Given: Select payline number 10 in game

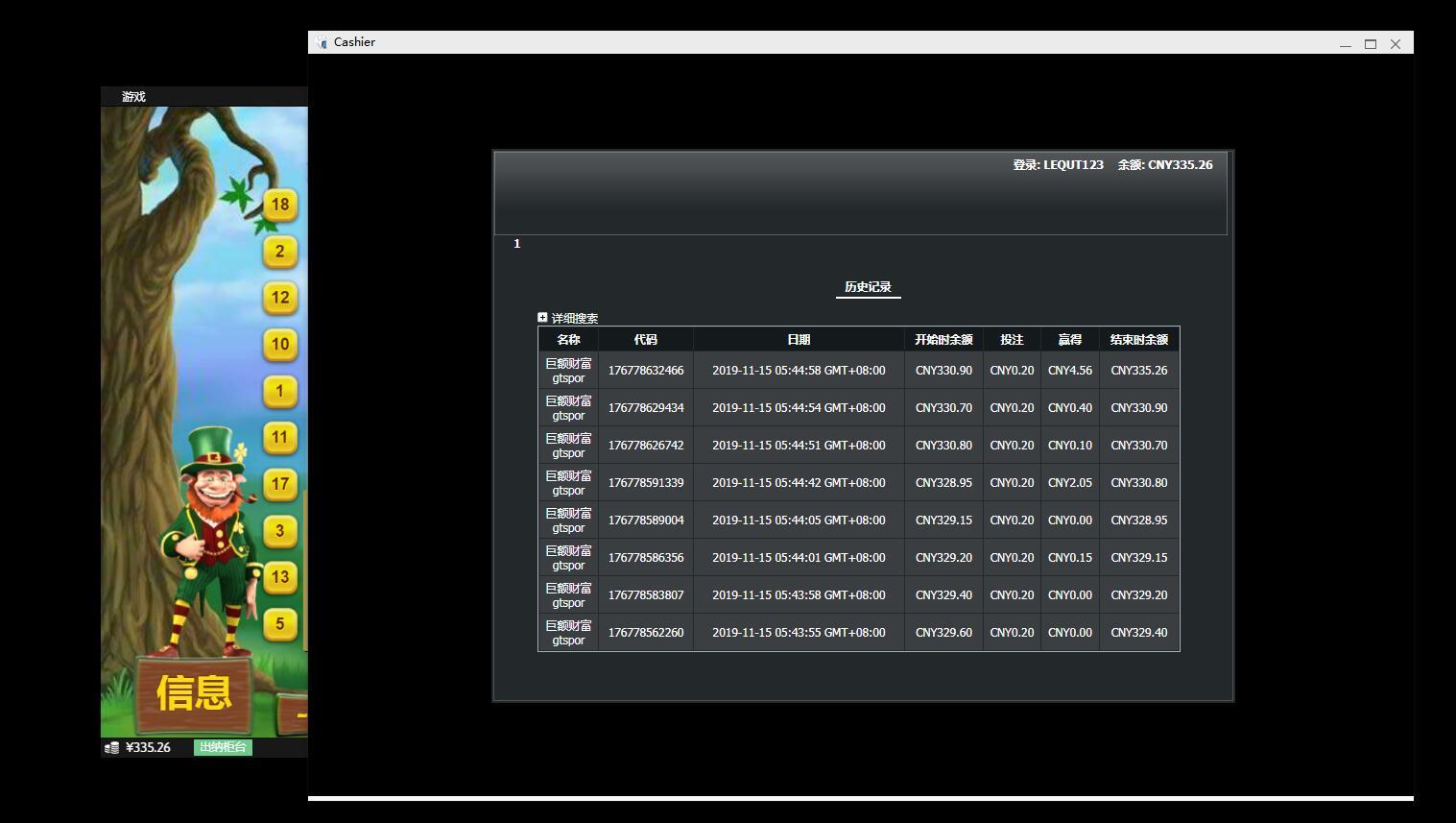Looking at the screenshot, I should 280,345.
